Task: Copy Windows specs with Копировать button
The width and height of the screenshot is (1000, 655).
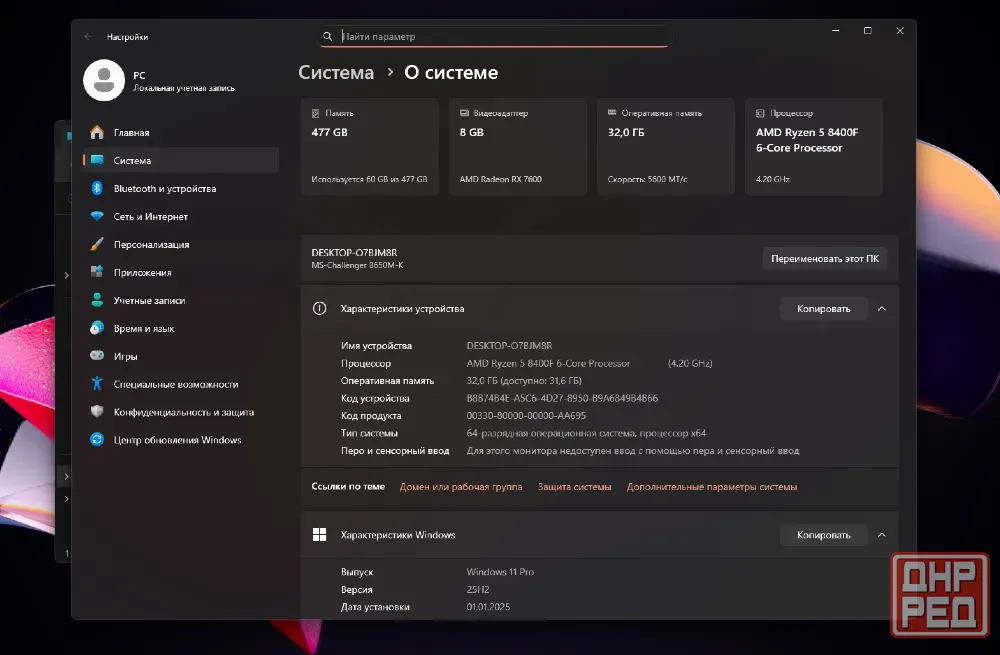Action: click(x=823, y=534)
